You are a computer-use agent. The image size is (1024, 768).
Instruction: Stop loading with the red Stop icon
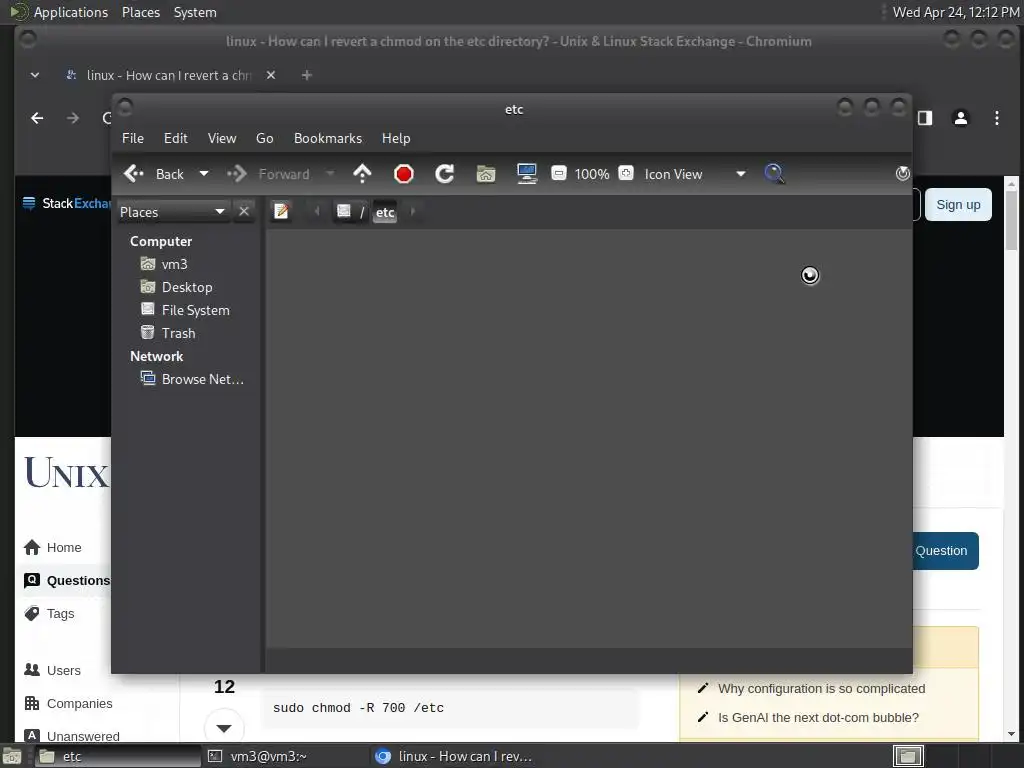pos(404,174)
